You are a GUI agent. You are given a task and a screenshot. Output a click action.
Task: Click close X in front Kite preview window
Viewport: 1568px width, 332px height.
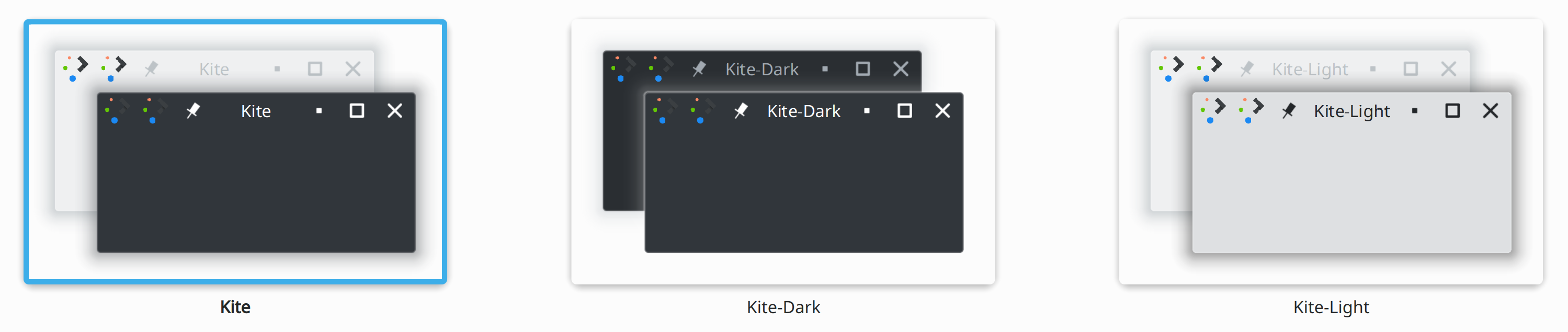pos(395,111)
